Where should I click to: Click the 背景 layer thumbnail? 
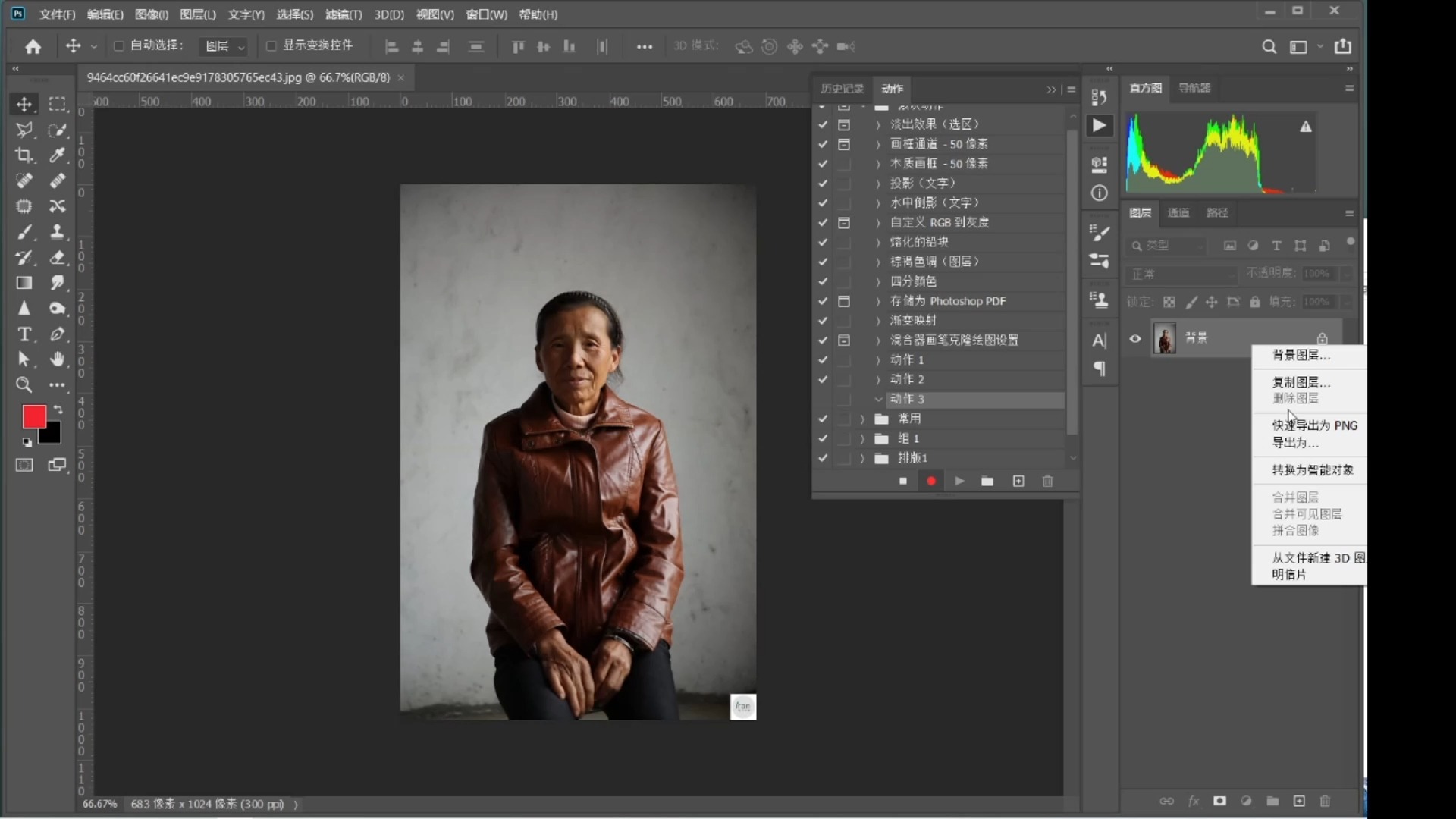click(x=1165, y=338)
